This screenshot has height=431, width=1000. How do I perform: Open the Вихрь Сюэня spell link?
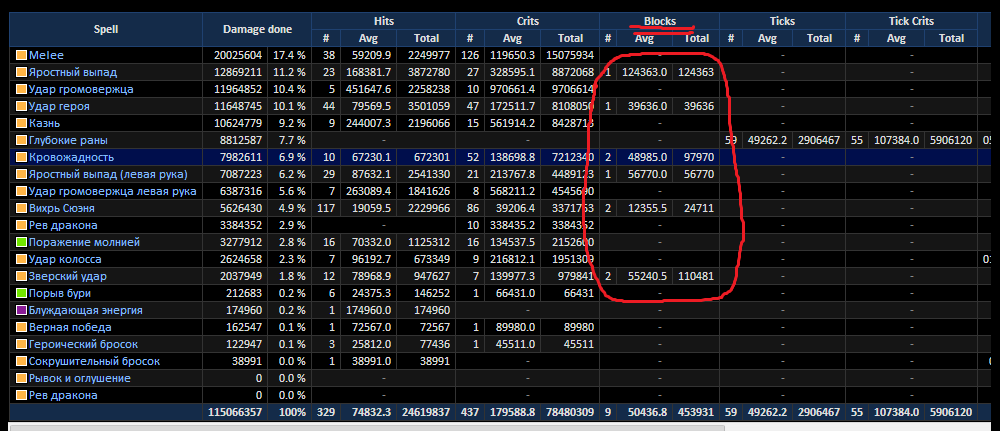[x=62, y=208]
